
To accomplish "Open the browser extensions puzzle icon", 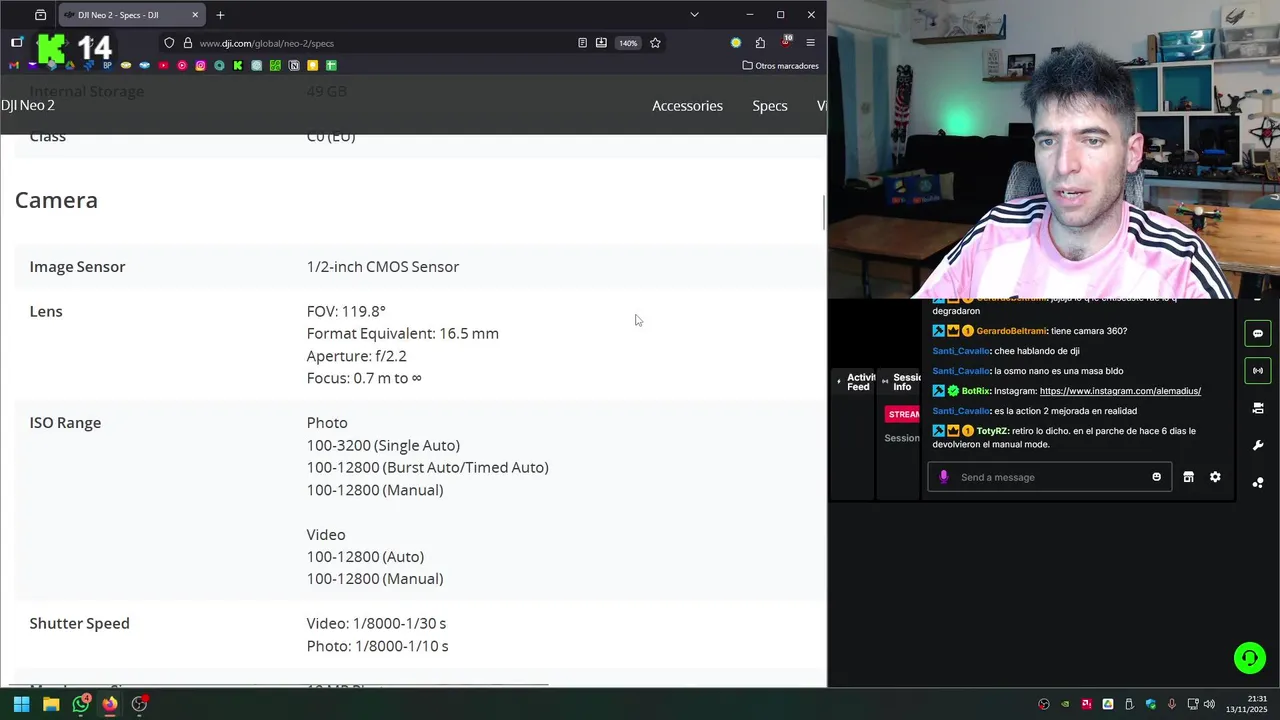I will (760, 43).
